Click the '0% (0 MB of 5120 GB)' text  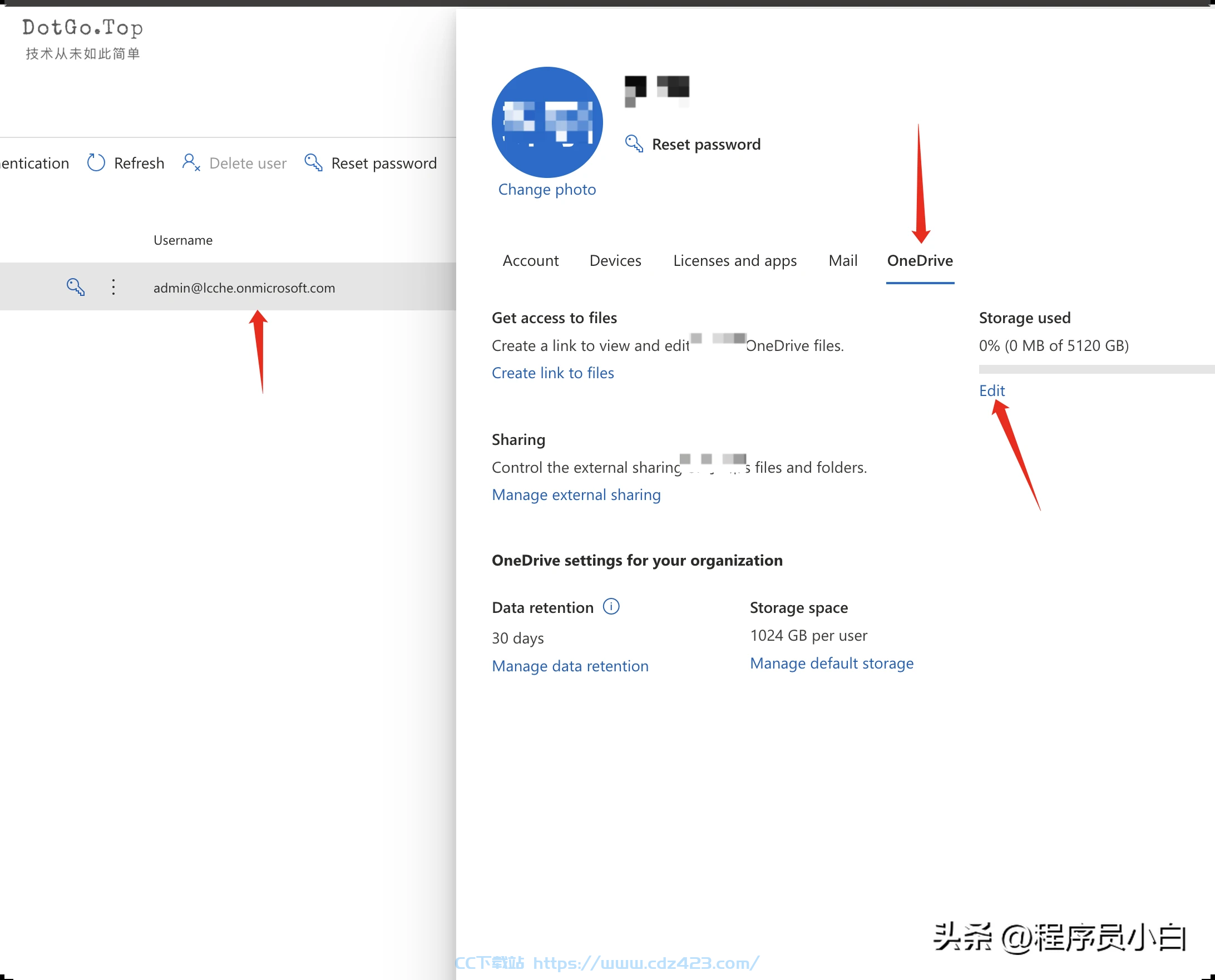[1054, 345]
